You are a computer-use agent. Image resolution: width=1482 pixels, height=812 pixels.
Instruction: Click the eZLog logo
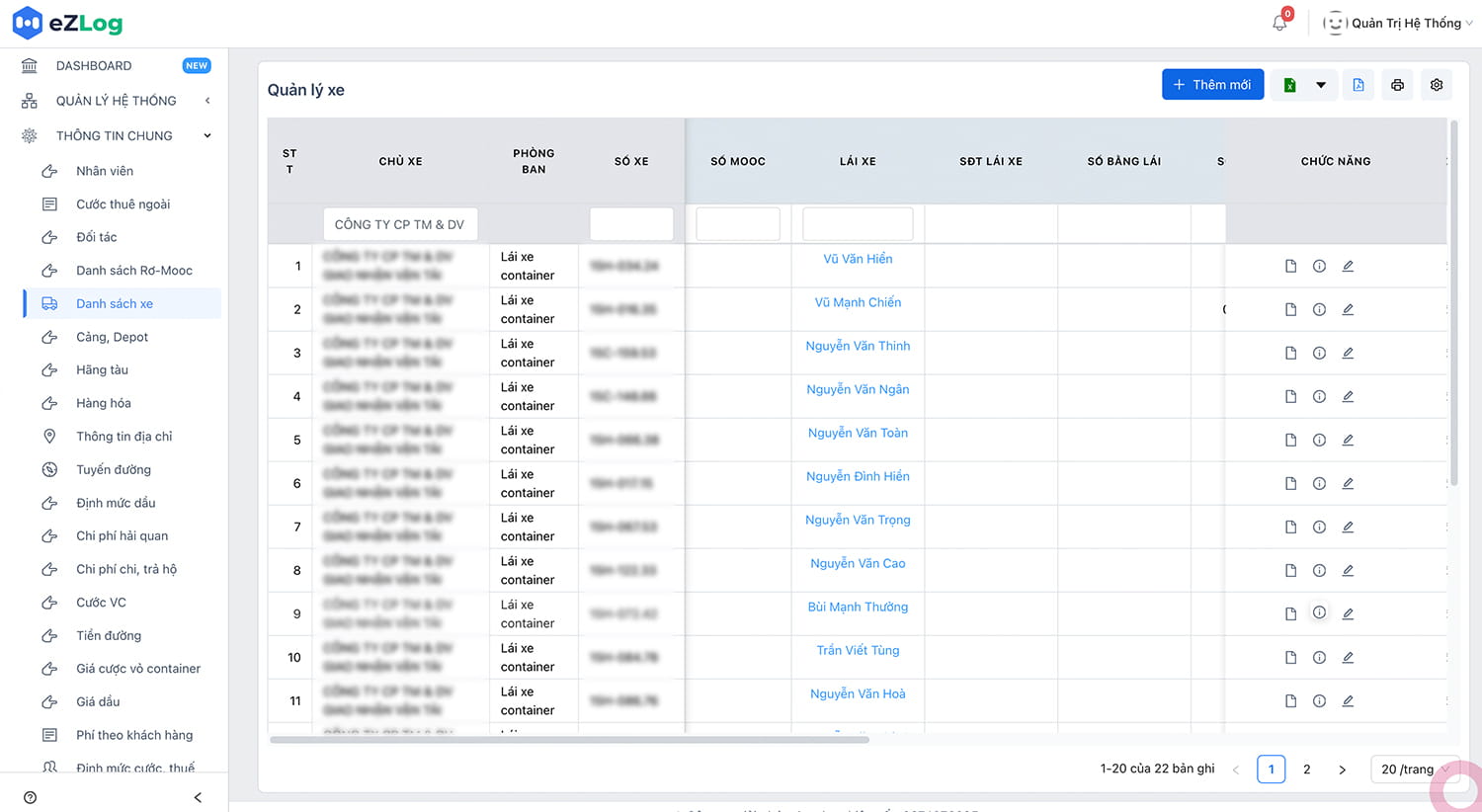67,23
